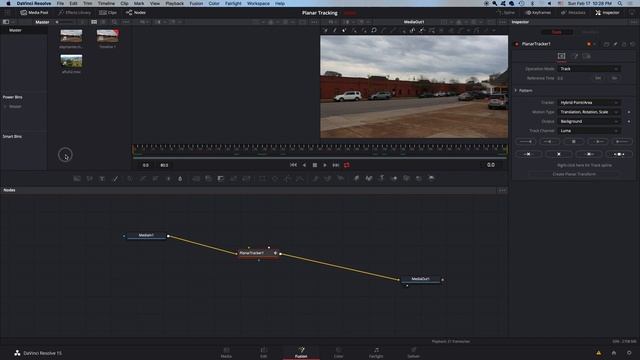Toggle the Nodes panel button
Viewport: 640px width, 360px height.
136,13
